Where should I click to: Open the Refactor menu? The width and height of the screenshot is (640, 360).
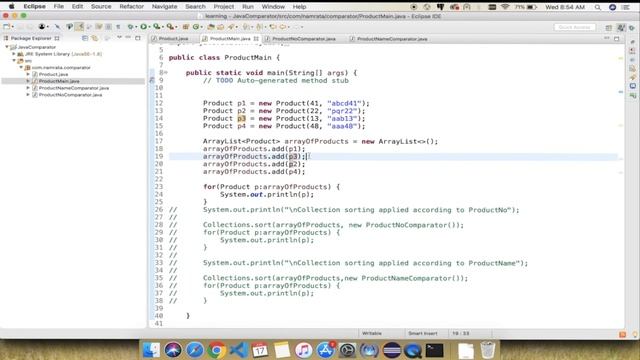point(131,7)
